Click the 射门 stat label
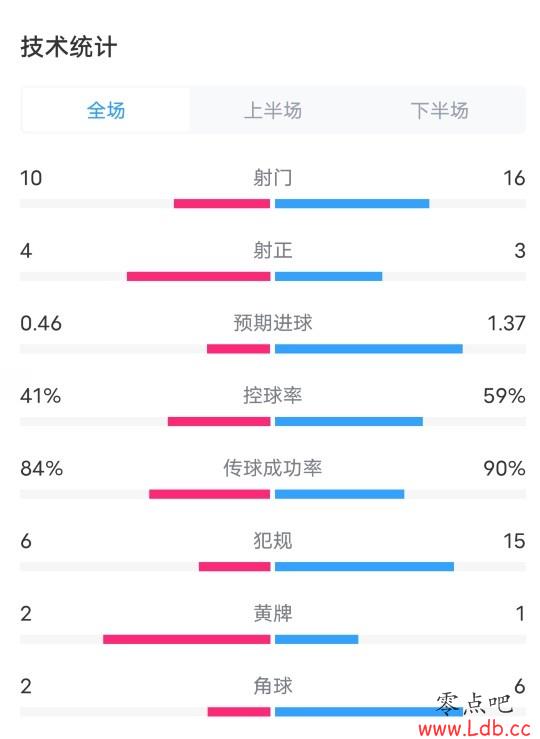This screenshot has height=739, width=540. tap(273, 178)
